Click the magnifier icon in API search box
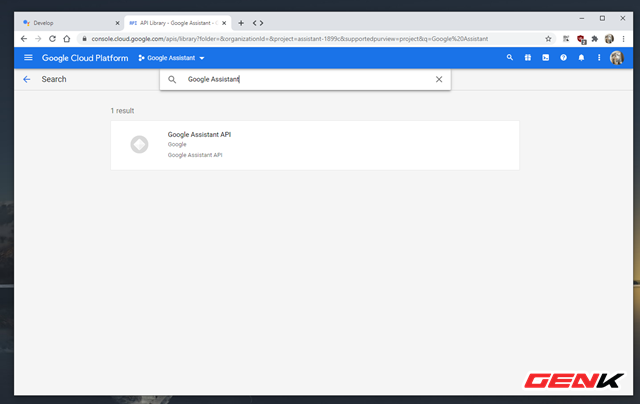Viewport: 640px width, 404px height. click(x=172, y=79)
